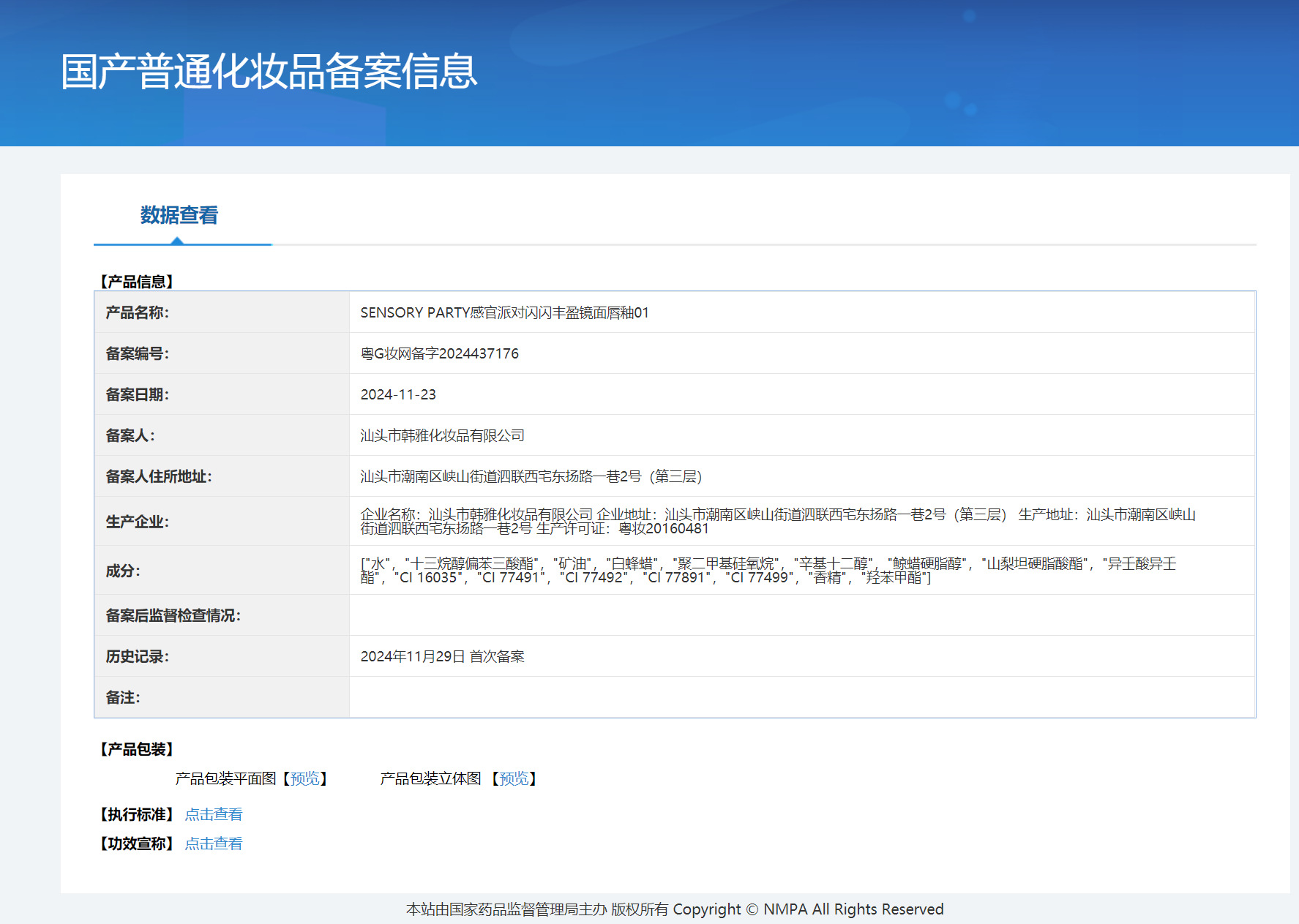Click the 产品包装立体图 label text
This screenshot has height=924, width=1299.
click(430, 778)
